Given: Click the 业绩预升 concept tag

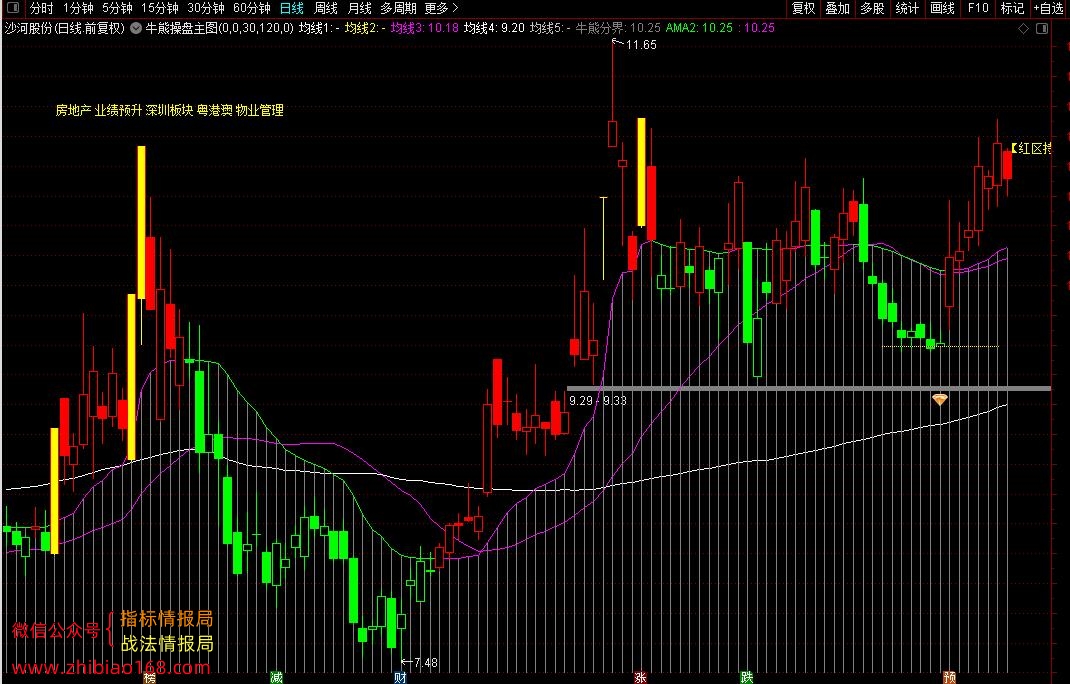Looking at the screenshot, I should point(117,110).
